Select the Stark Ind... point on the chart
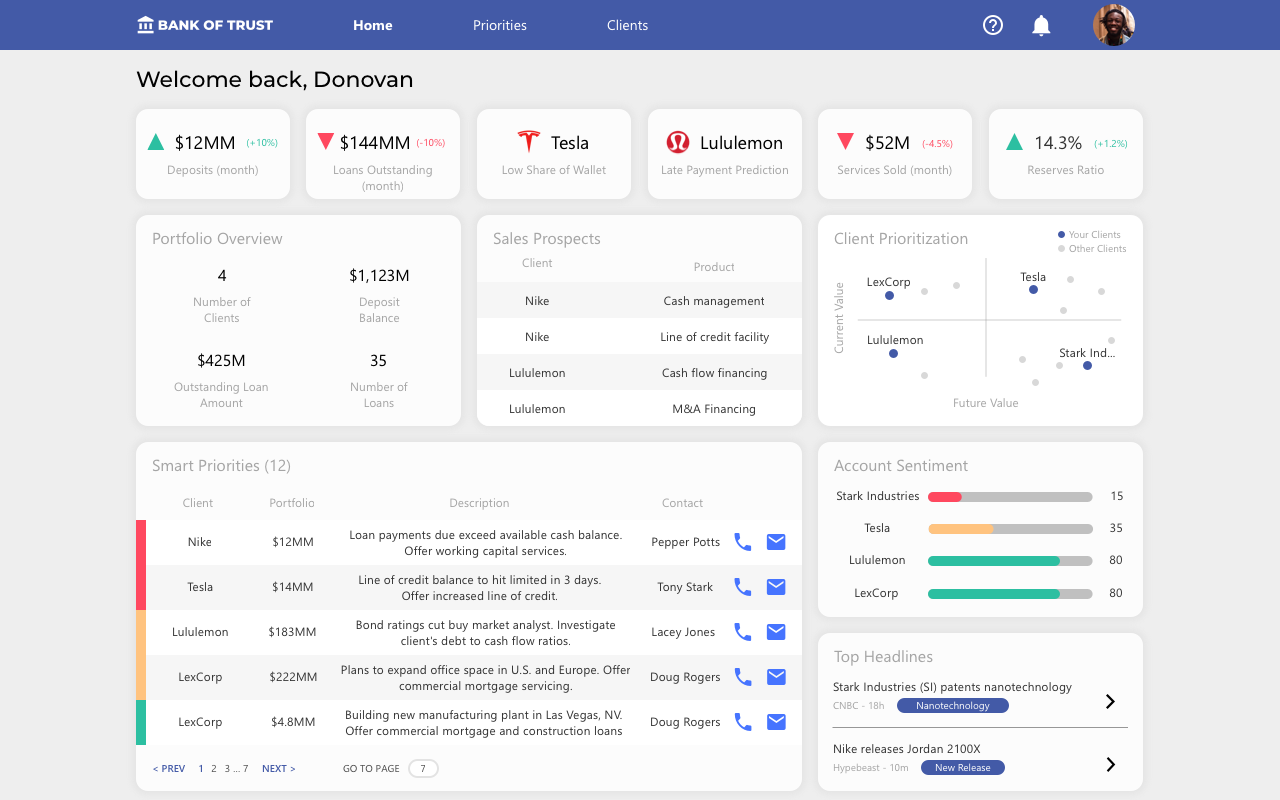The width and height of the screenshot is (1280, 800). pyautogui.click(x=1087, y=366)
